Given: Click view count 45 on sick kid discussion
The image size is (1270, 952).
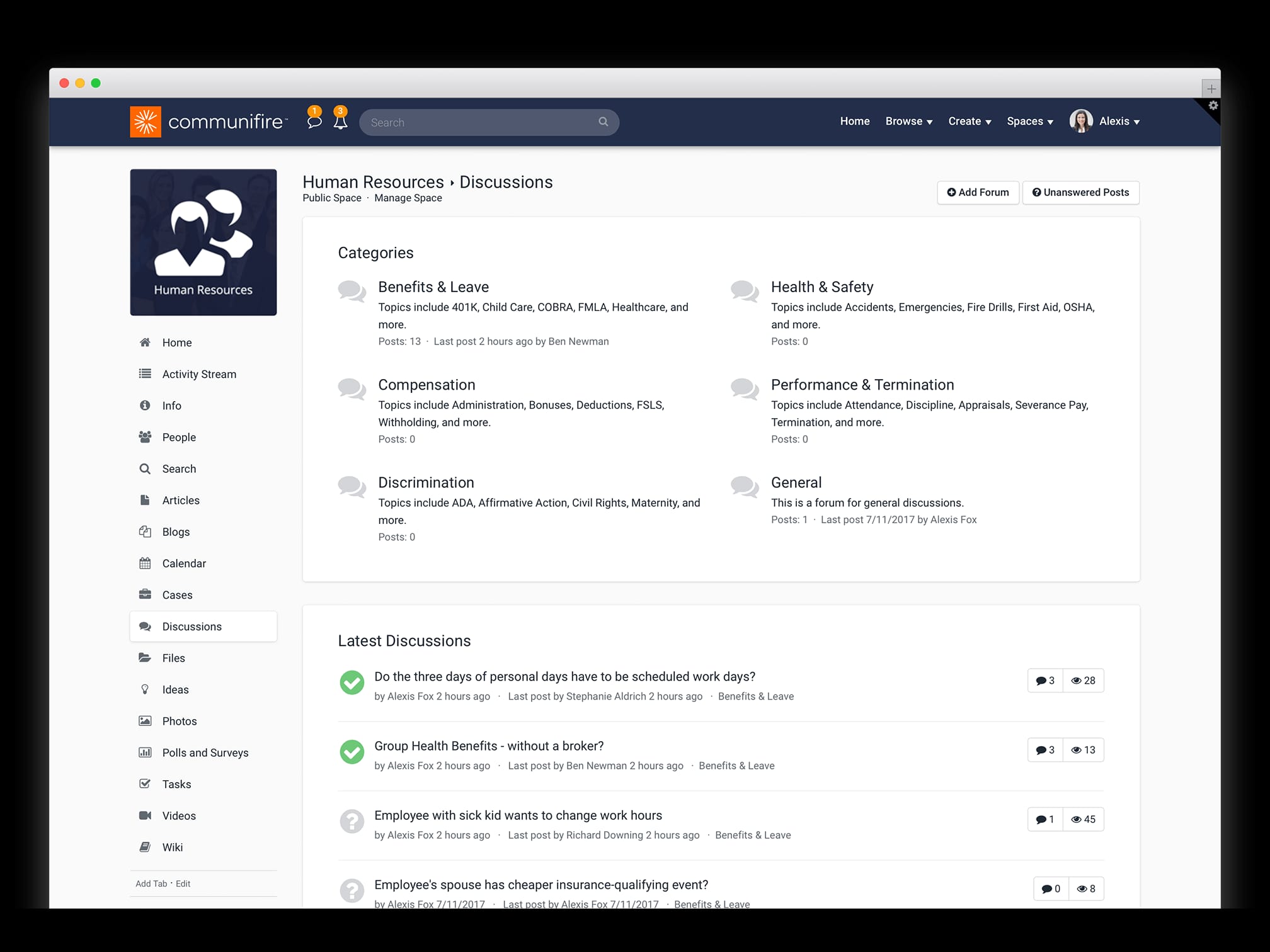Looking at the screenshot, I should pyautogui.click(x=1084, y=819).
